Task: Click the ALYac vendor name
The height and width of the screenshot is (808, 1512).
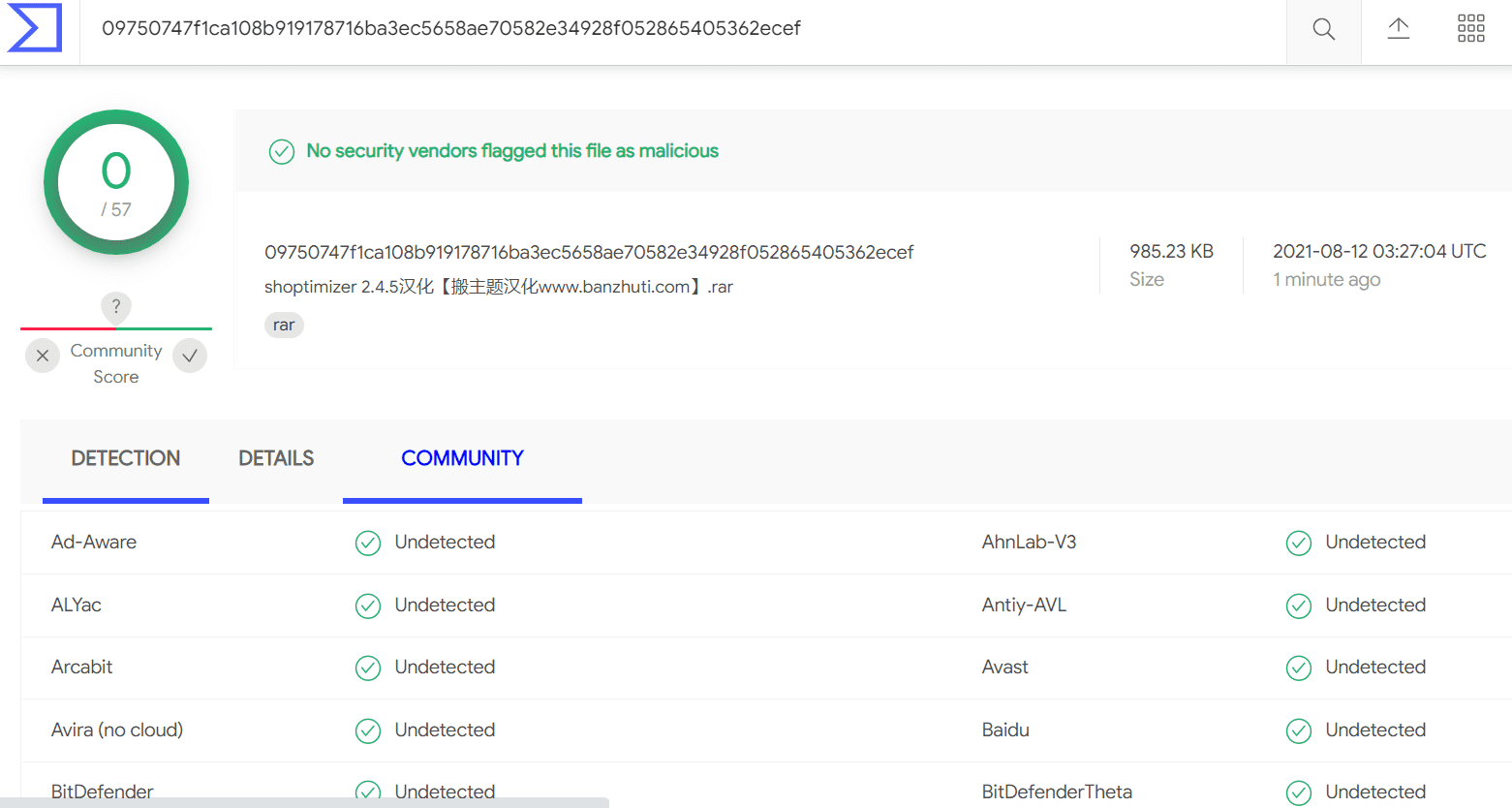Action: click(x=77, y=605)
